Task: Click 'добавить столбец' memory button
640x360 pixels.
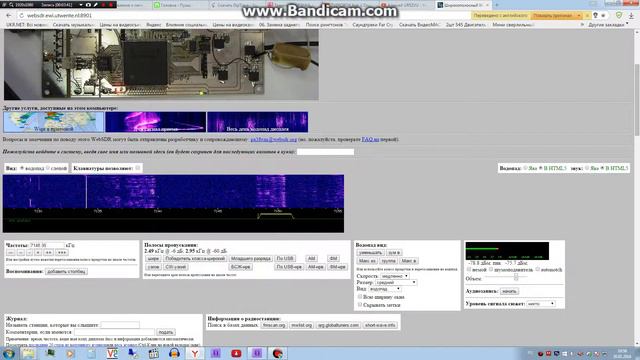Action: point(66,271)
